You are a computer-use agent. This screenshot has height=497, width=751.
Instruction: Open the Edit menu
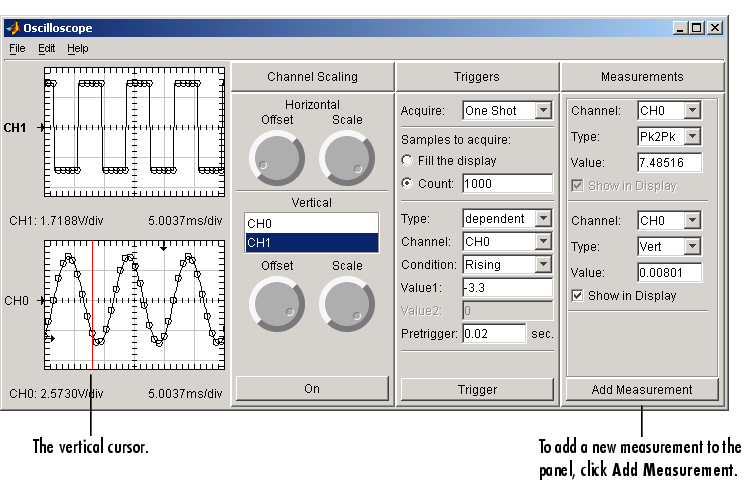click(x=46, y=48)
